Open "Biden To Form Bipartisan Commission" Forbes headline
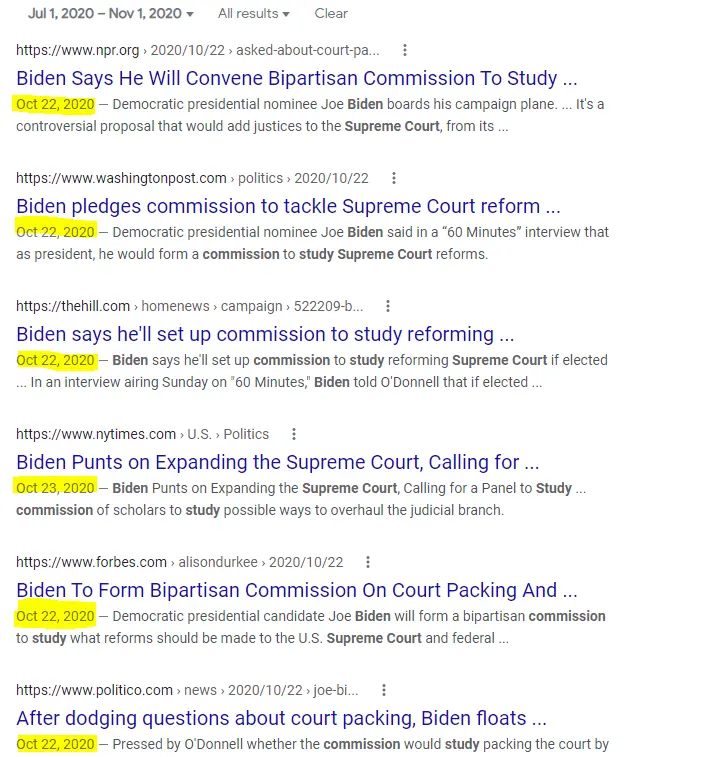 click(297, 590)
